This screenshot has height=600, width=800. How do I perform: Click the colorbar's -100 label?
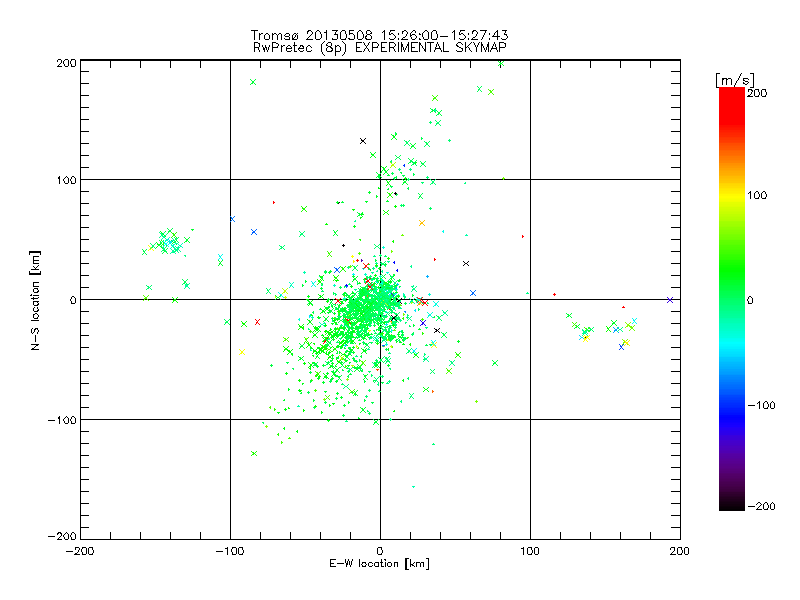click(761, 405)
